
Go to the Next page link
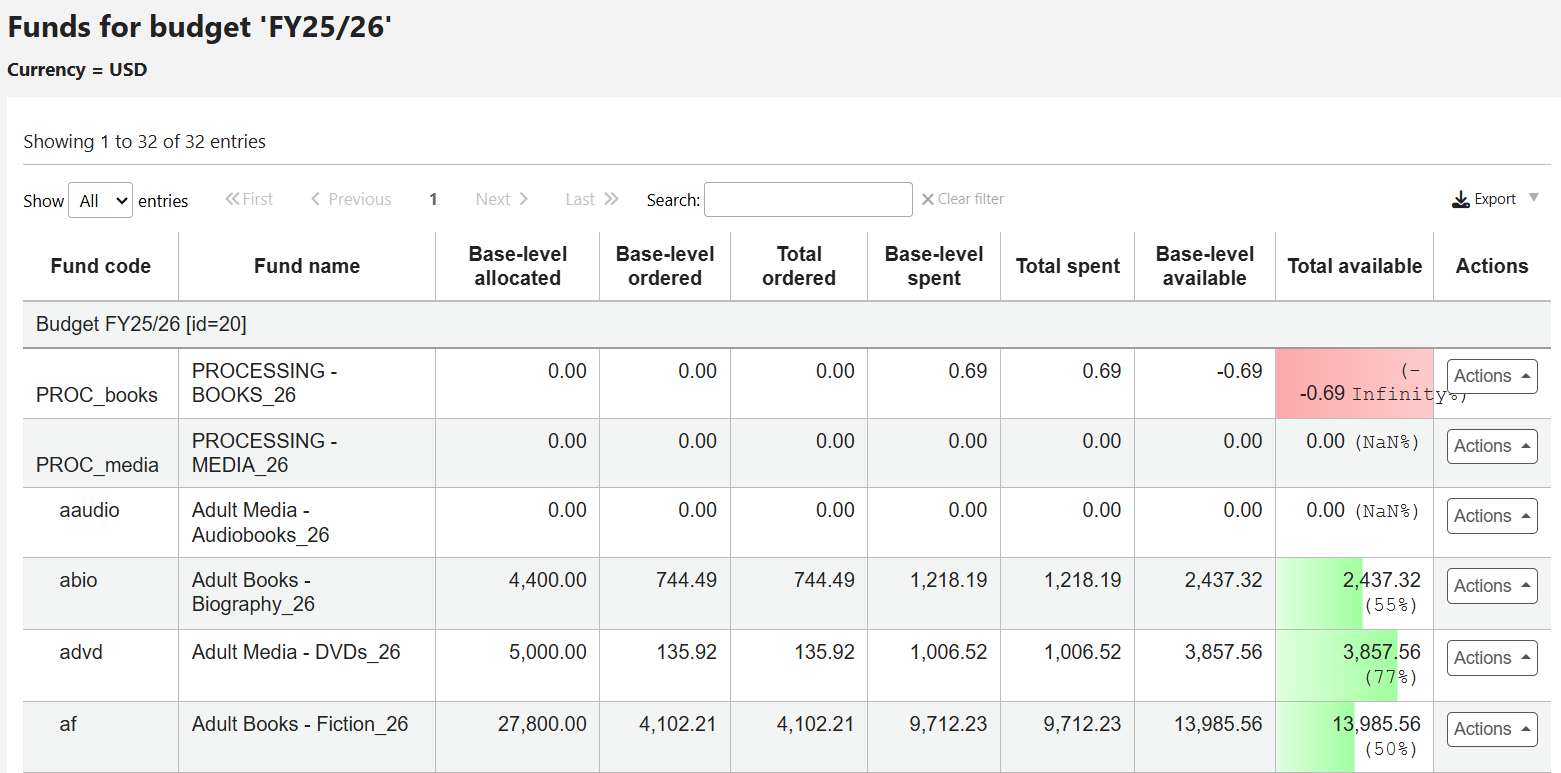pyautogui.click(x=501, y=200)
